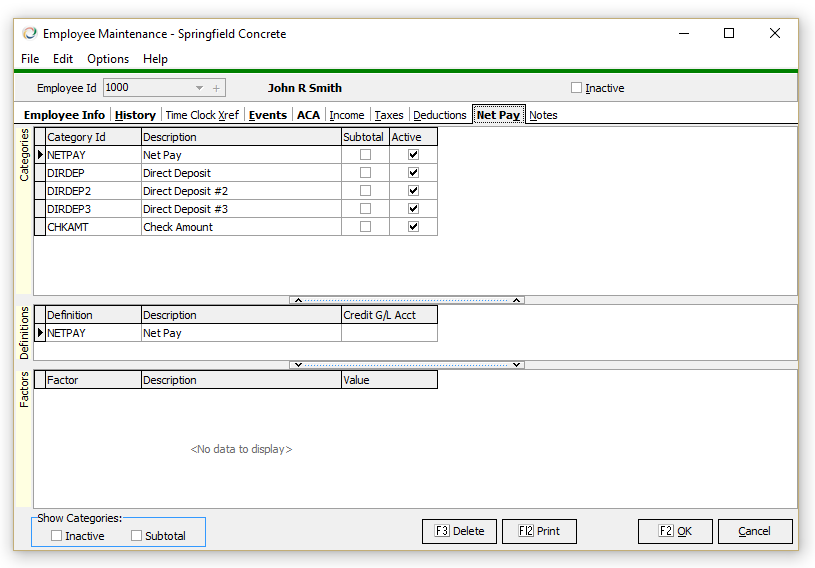Click the plus button beside Employee Id
This screenshot has height=568, width=815.
[x=216, y=88]
